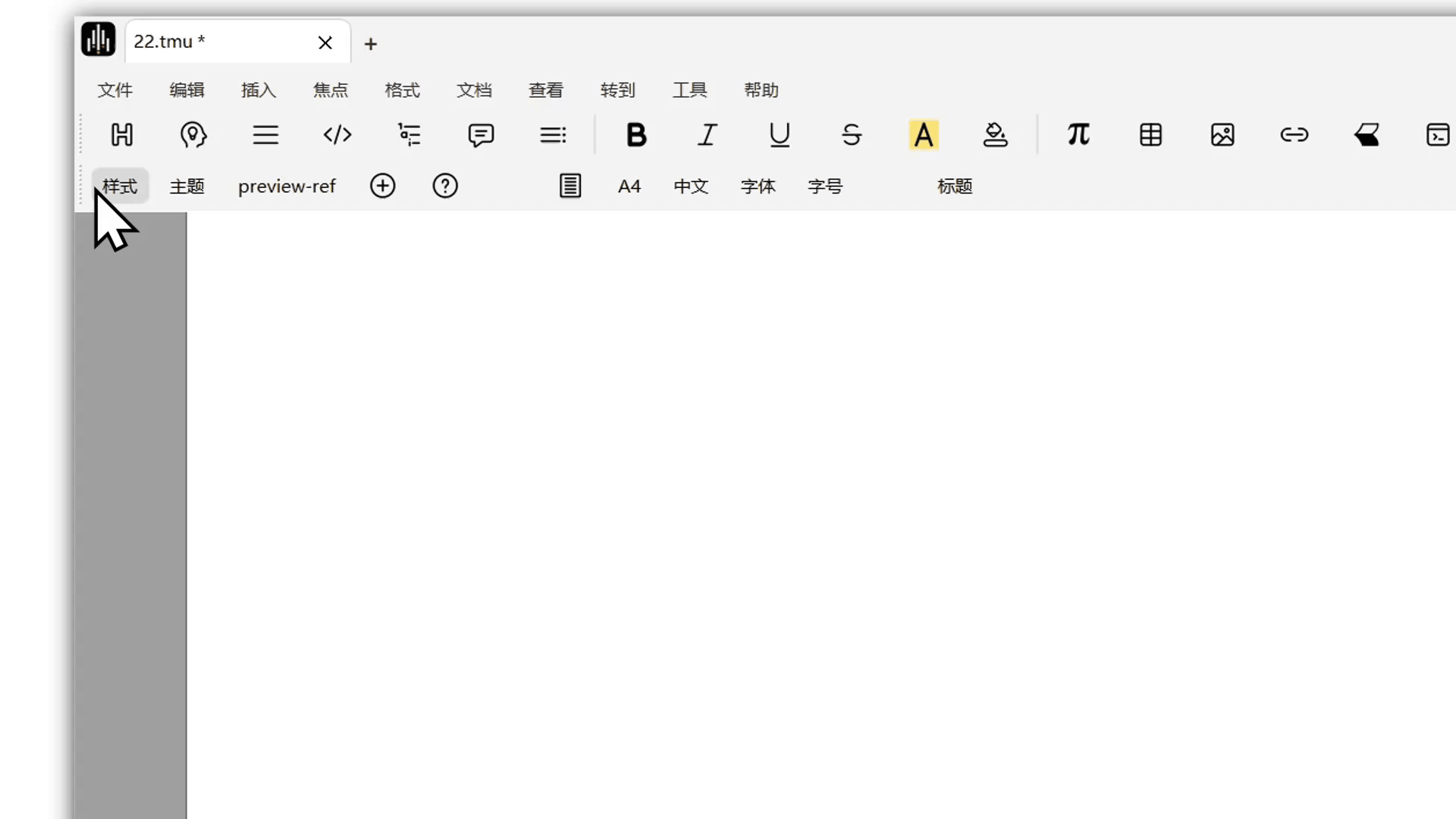
Task: Insert a hyperlink with the chain icon
Action: pos(1294,135)
